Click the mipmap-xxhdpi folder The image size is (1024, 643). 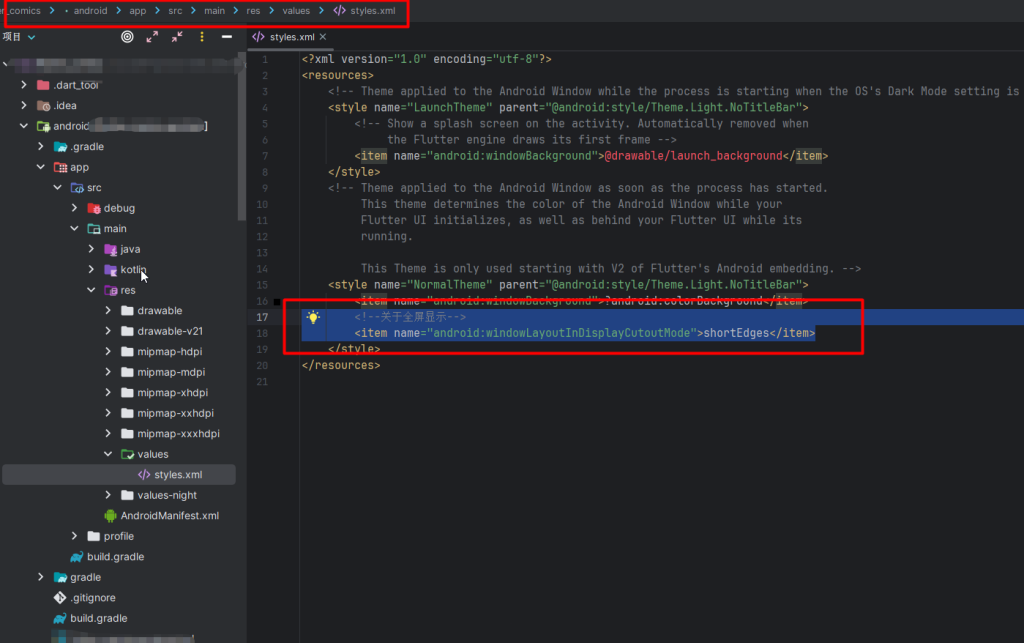175,413
